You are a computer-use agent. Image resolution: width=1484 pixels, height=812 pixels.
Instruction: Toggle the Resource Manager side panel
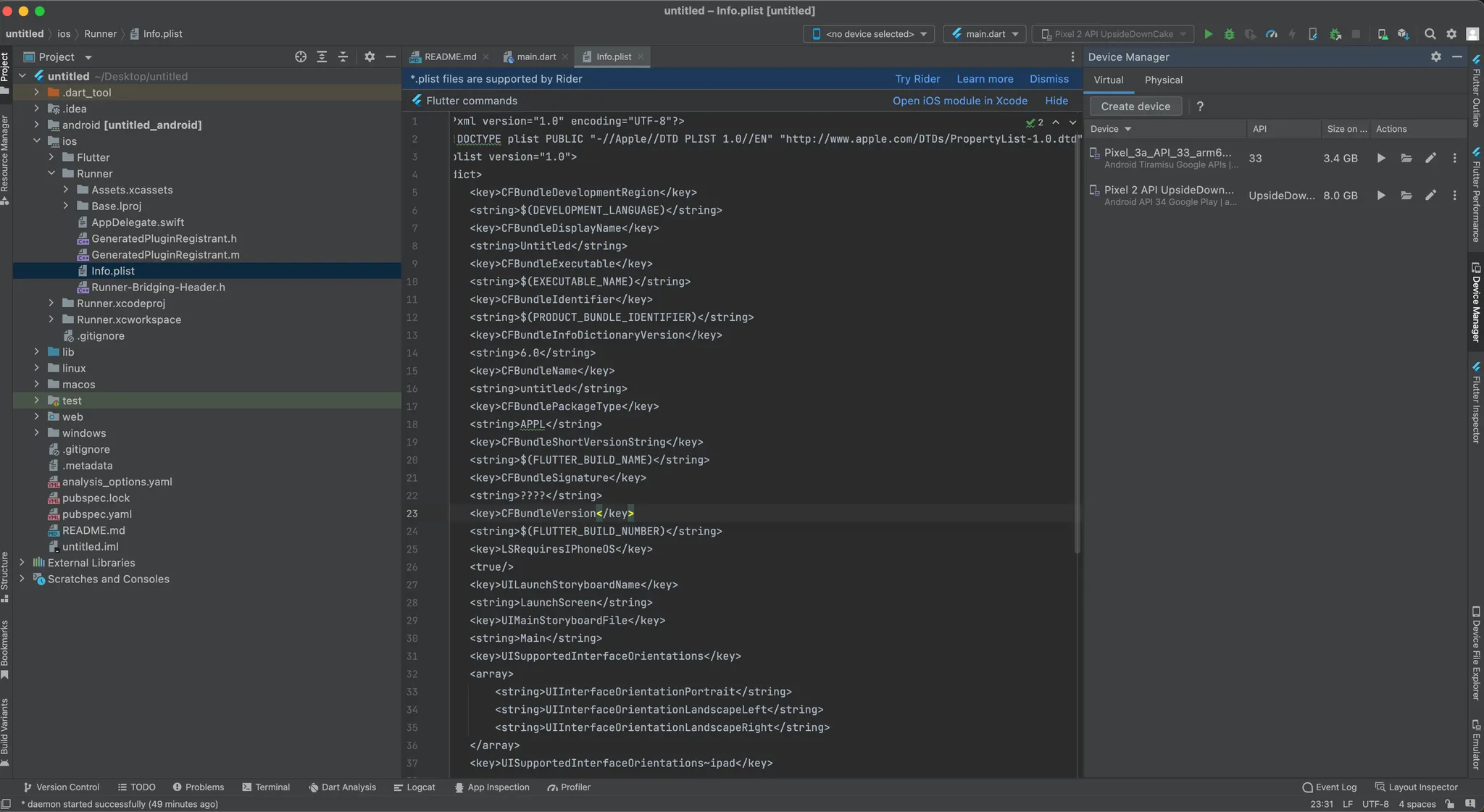5,159
